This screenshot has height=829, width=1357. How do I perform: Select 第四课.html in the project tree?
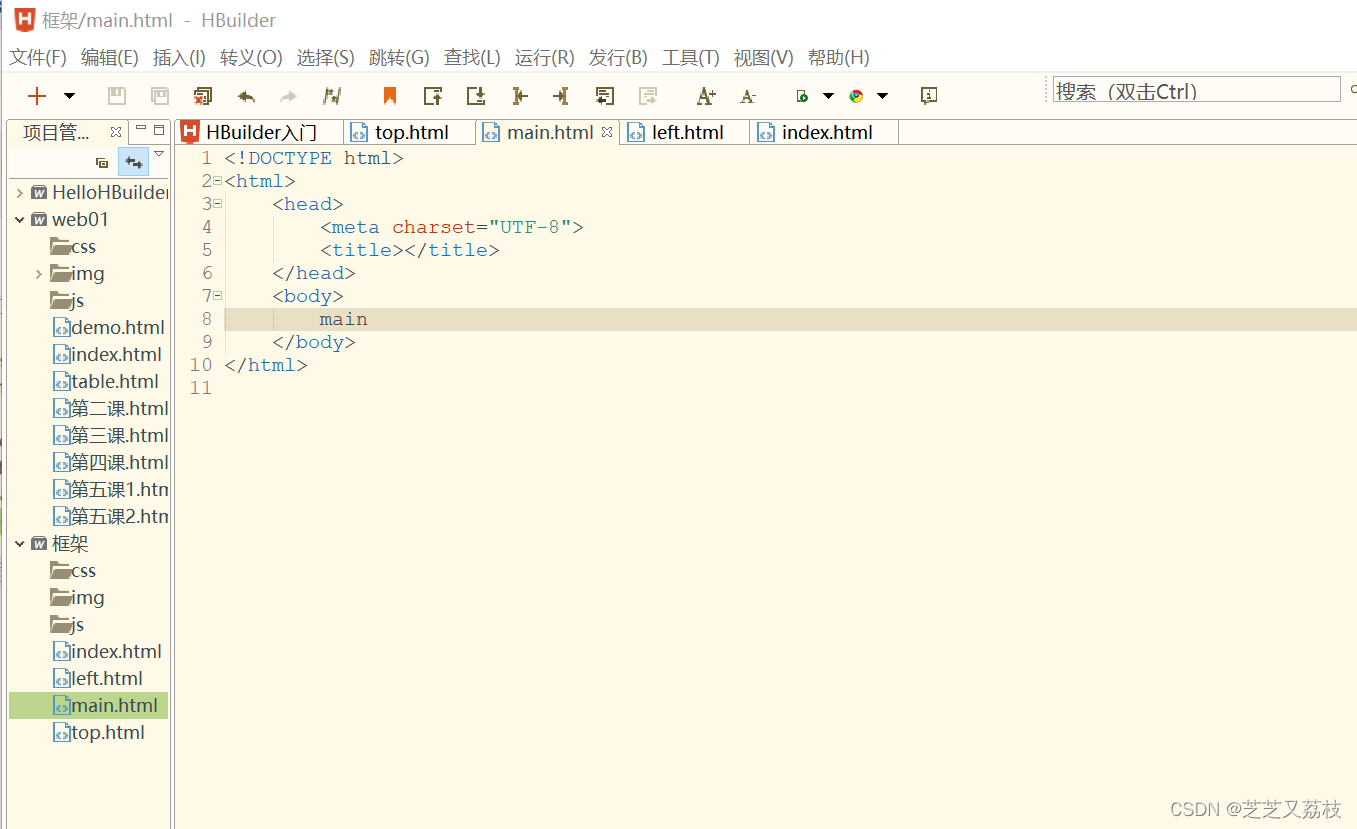pos(110,463)
